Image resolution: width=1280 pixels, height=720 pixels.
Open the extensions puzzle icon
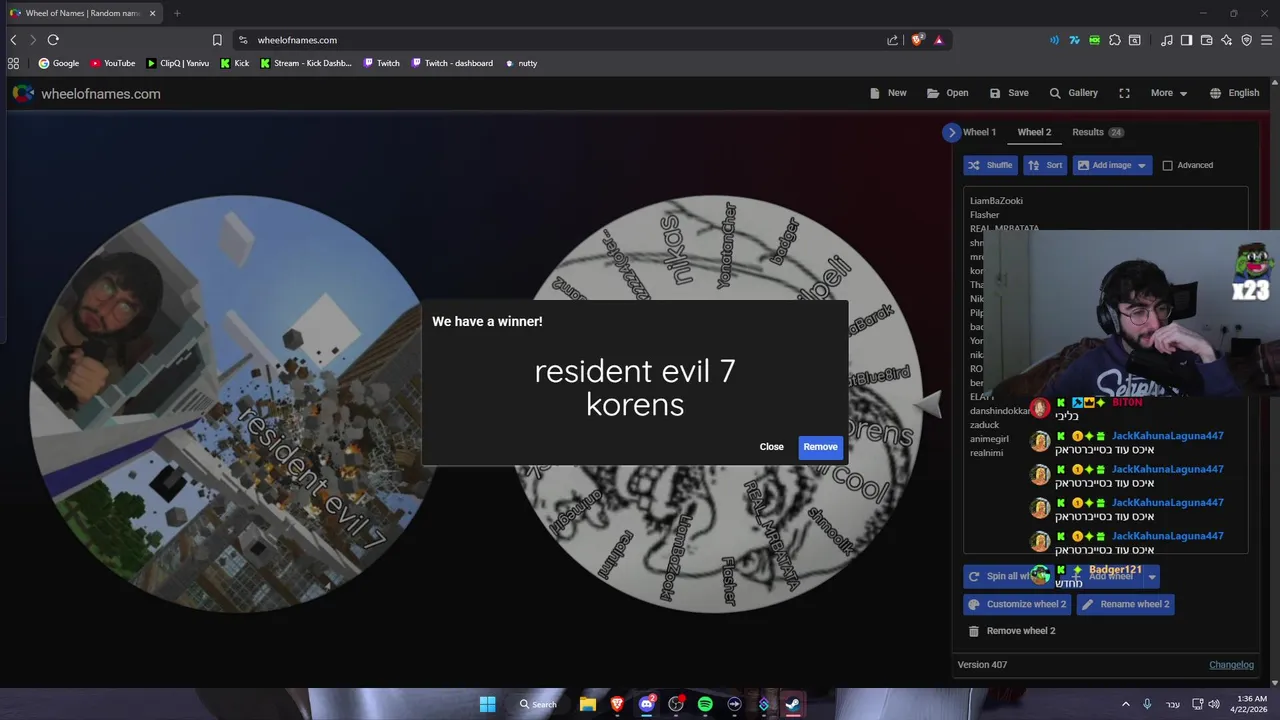pyautogui.click(x=1115, y=40)
